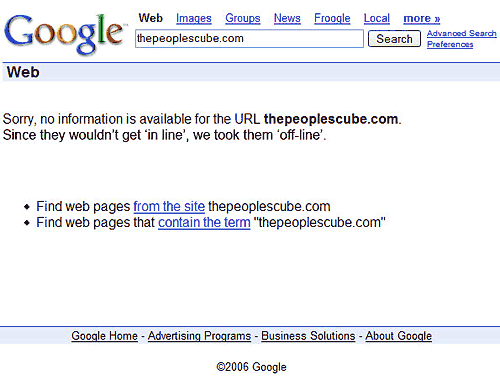Image resolution: width=500 pixels, height=380 pixels.
Task: Go to the News search
Action: coord(287,18)
